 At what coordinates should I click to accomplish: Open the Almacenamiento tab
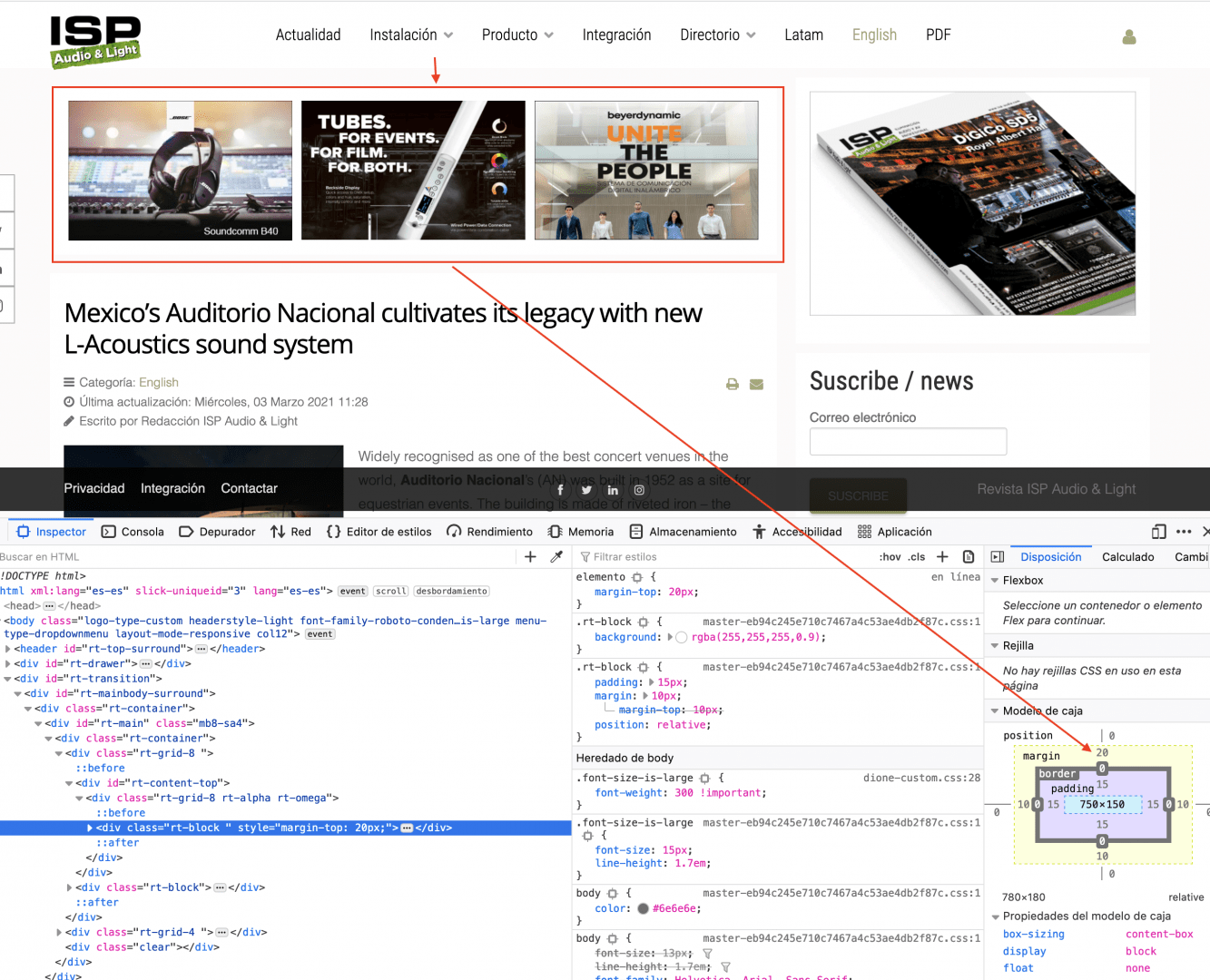point(684,532)
